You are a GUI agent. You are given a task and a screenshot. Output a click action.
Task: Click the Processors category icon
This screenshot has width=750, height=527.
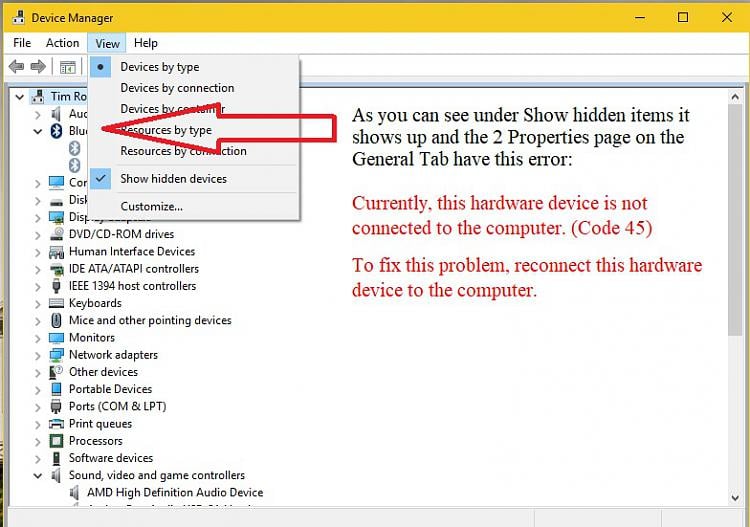[56, 441]
